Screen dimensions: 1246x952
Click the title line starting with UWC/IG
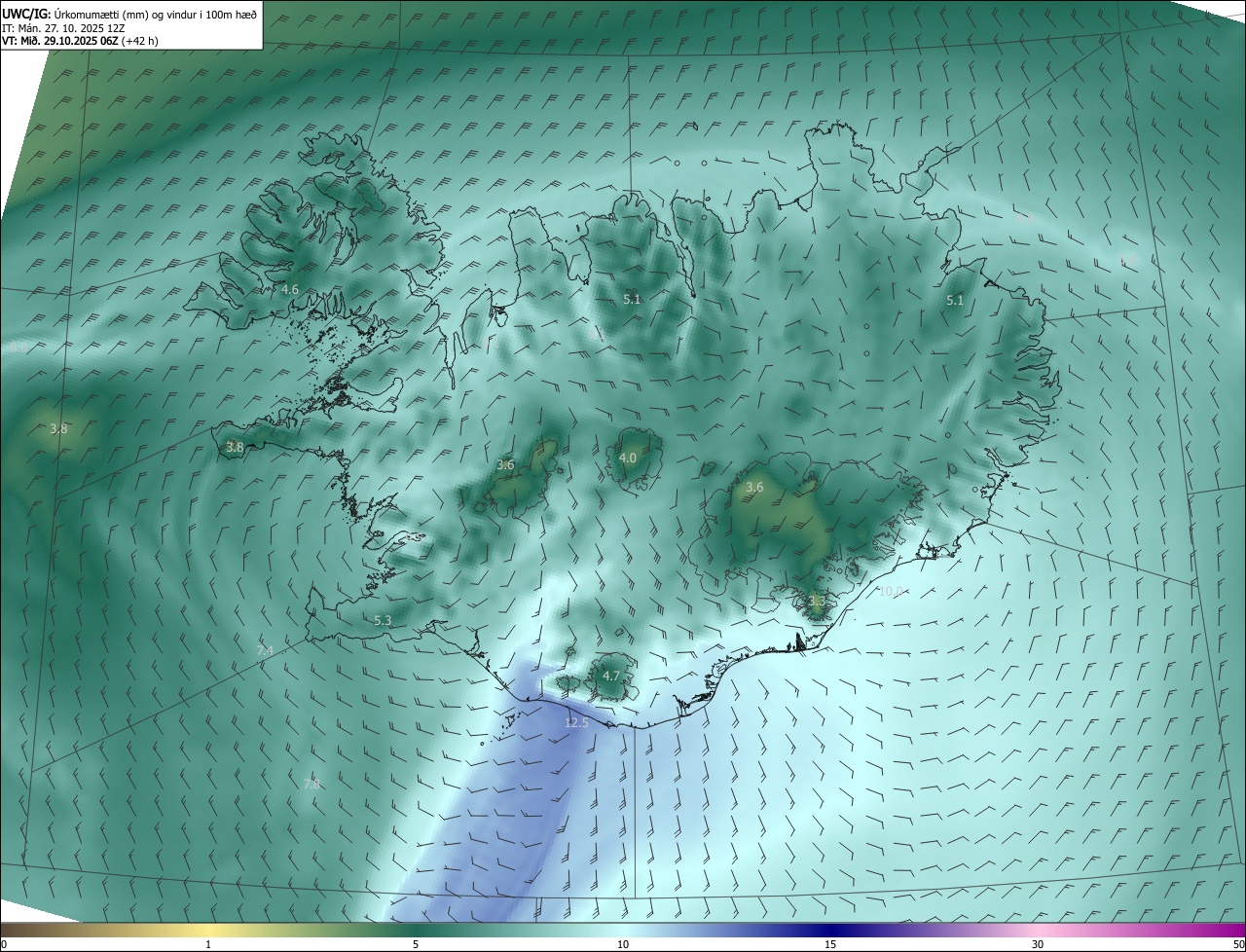(x=129, y=15)
